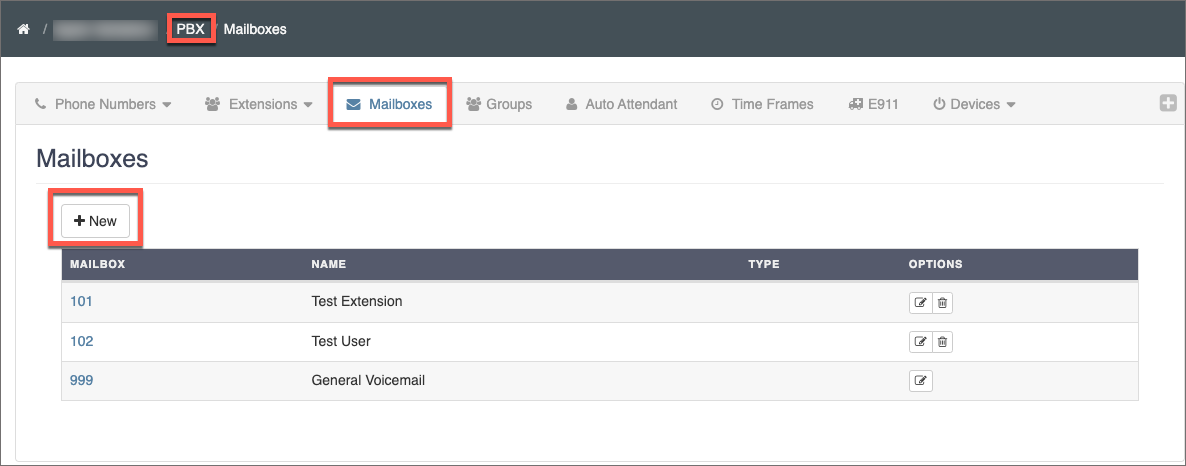Edit the General Voicemail mailbox 999
Screen dimensions: 1186x466
tap(920, 381)
